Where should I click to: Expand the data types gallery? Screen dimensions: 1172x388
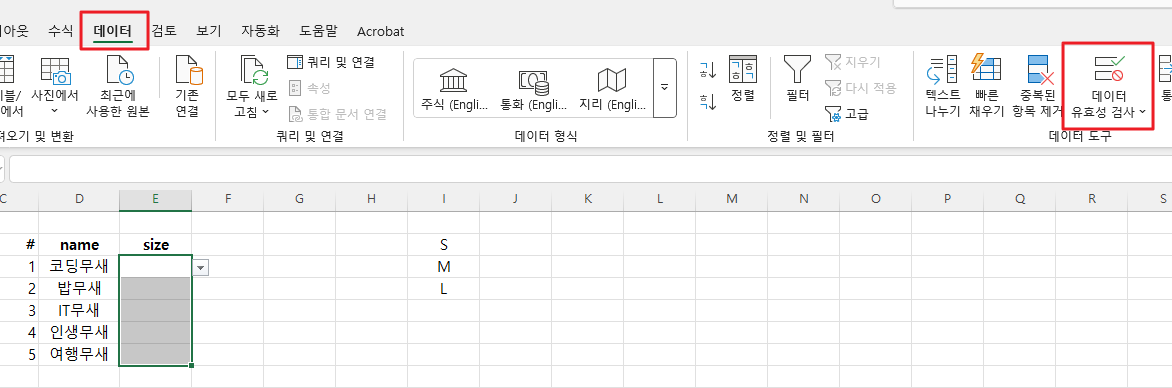click(664, 87)
